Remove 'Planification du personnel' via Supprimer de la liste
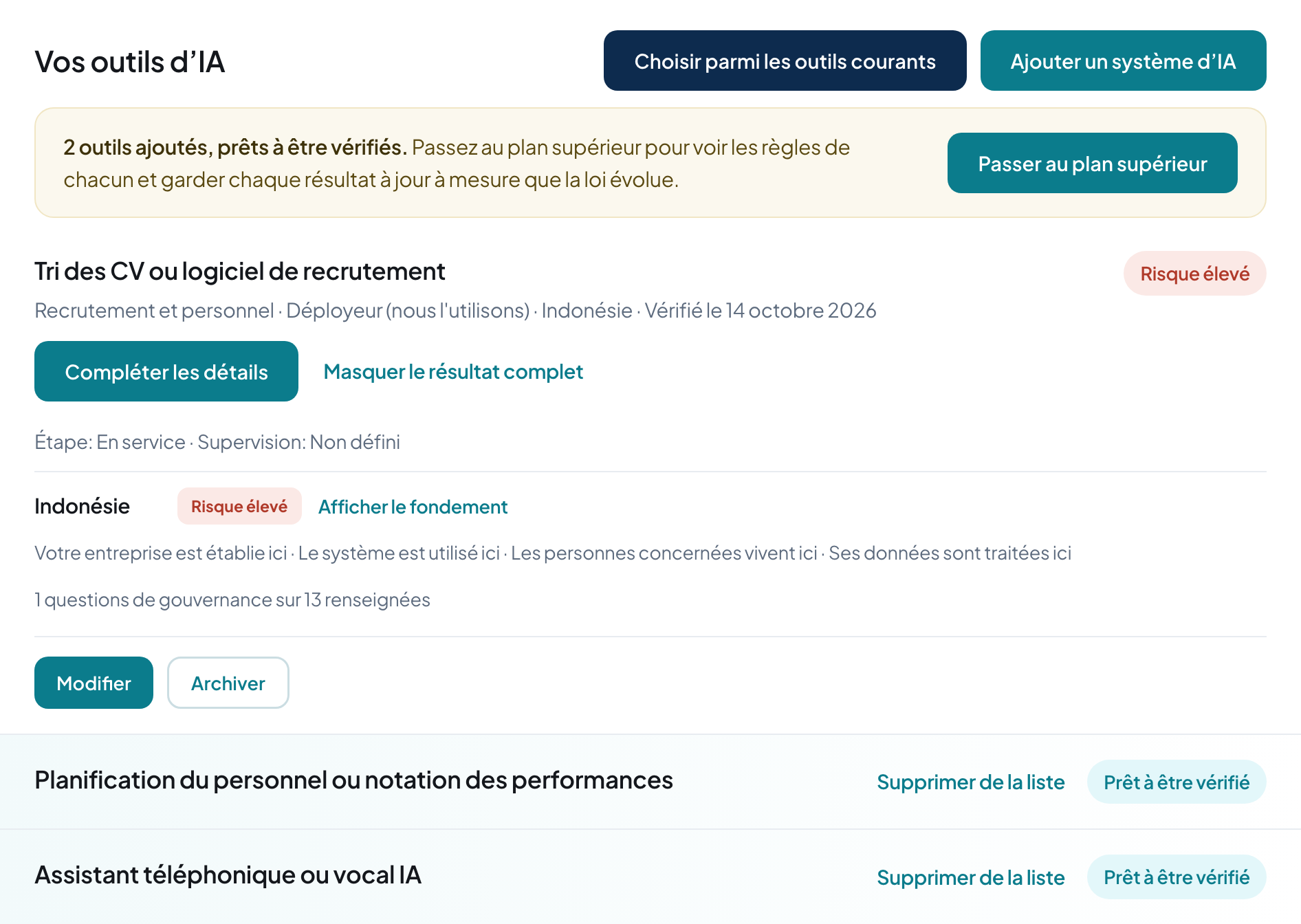This screenshot has width=1301, height=924. click(970, 782)
